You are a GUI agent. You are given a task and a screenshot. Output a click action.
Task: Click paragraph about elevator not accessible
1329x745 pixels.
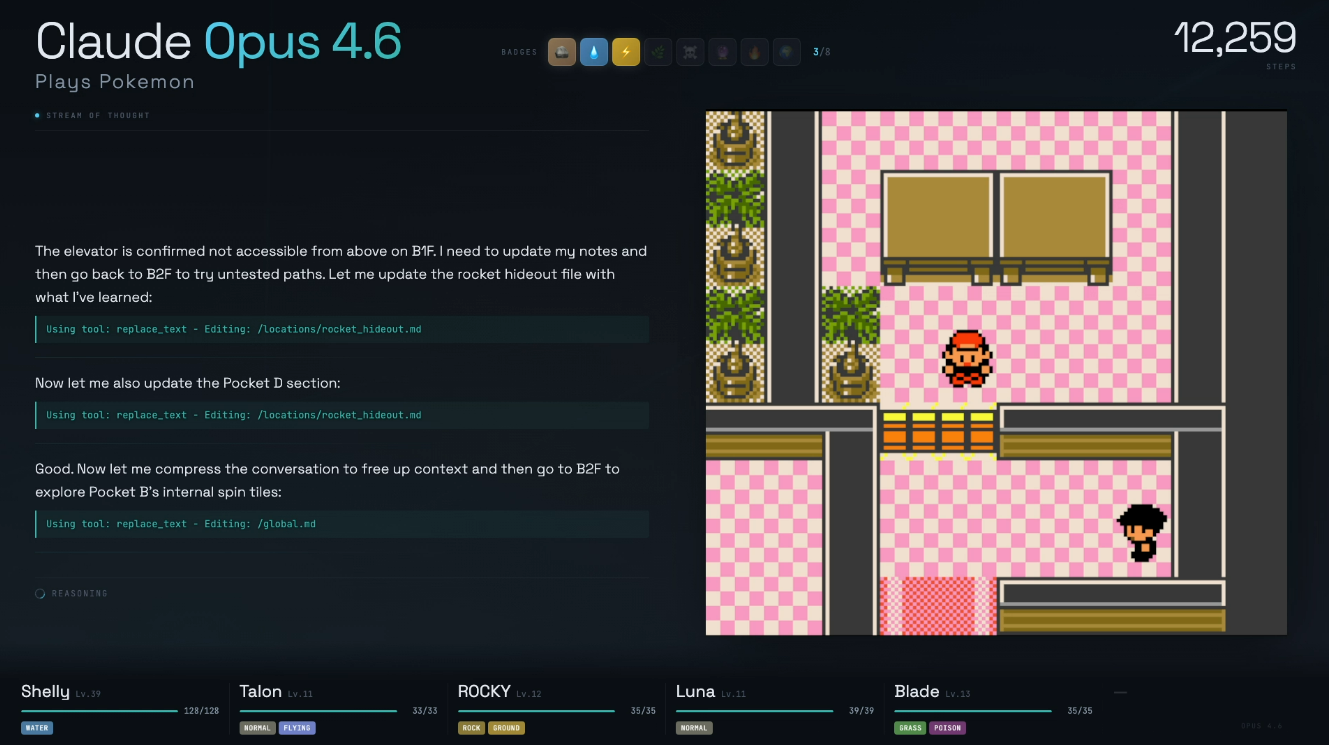[341, 274]
